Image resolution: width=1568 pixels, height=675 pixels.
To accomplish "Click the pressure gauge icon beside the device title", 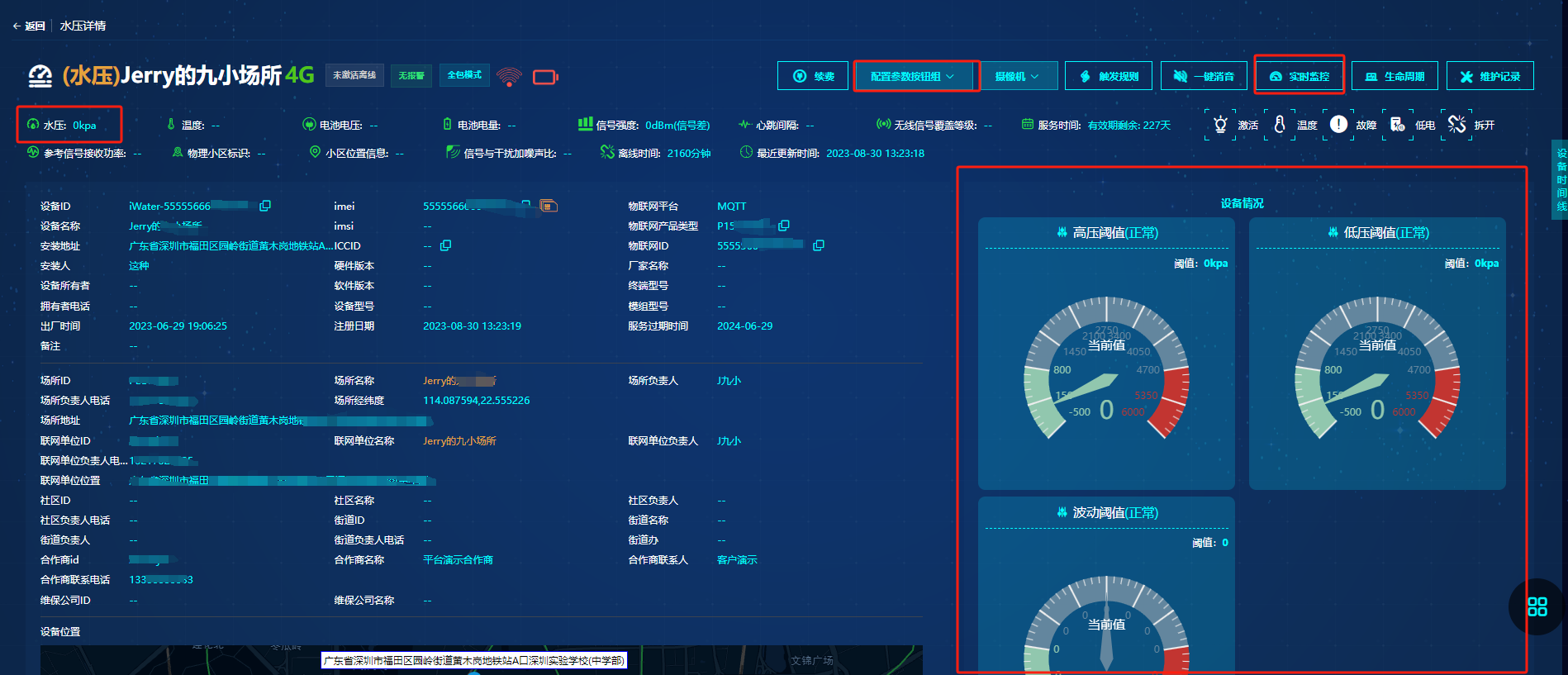I will (x=40, y=76).
